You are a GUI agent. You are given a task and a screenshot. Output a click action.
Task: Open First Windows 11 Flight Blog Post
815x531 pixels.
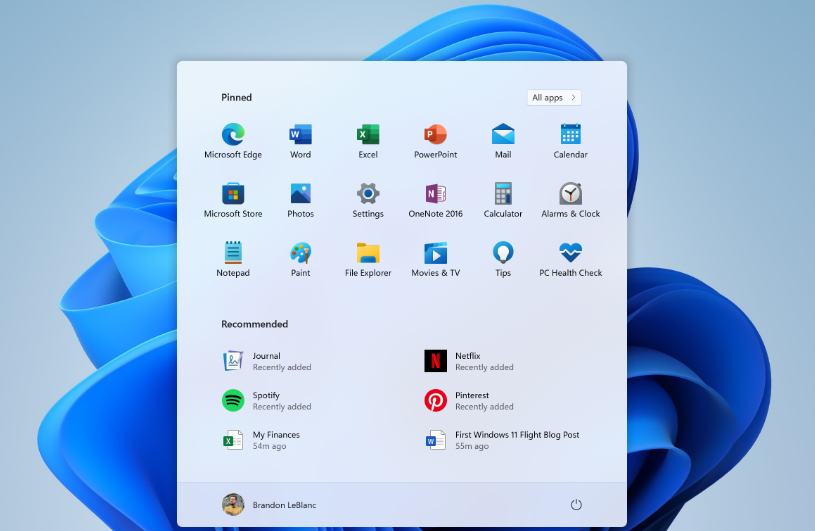point(502,440)
